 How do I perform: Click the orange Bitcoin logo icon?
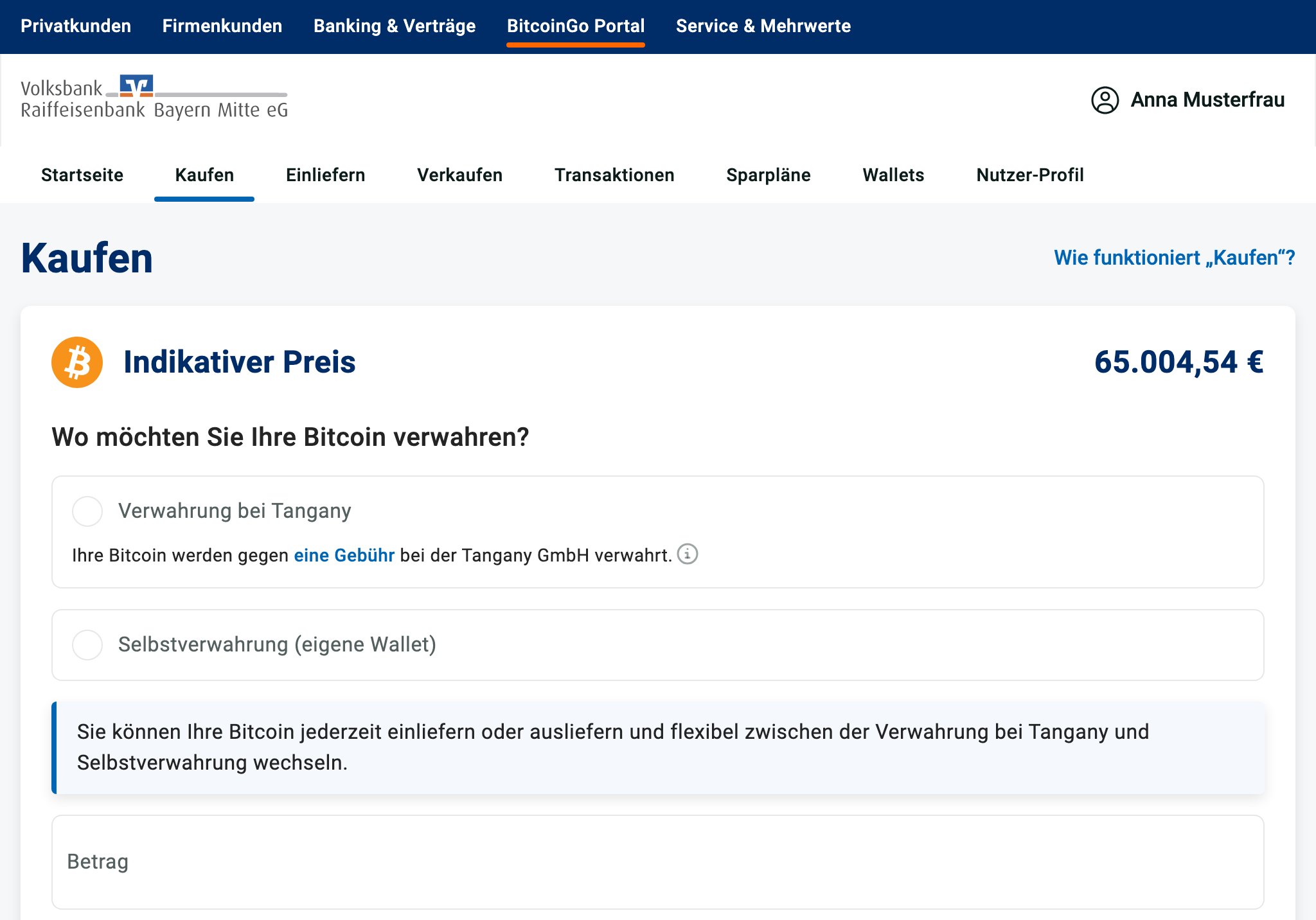(x=77, y=362)
